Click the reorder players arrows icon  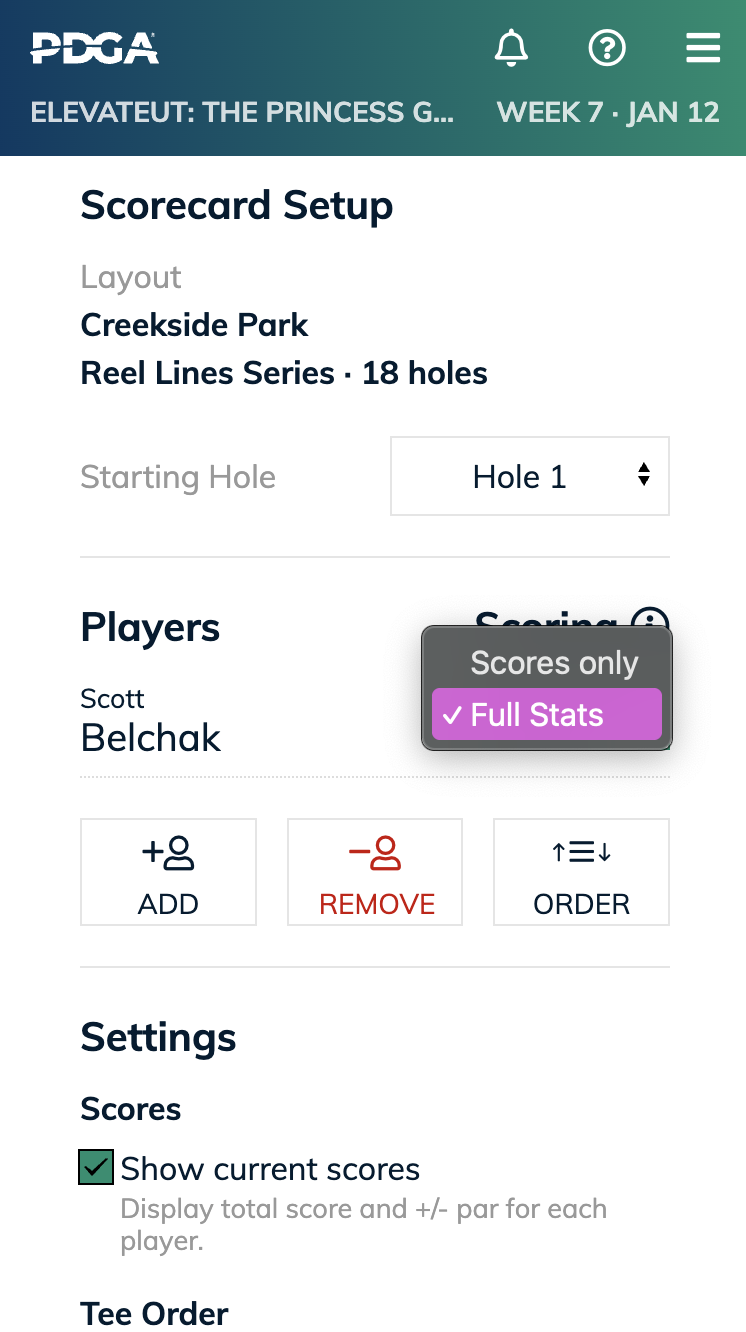coord(581,852)
